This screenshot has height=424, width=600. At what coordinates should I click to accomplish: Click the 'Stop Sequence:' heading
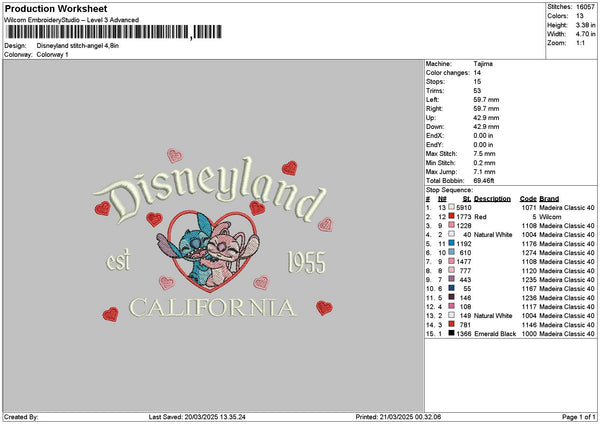click(449, 190)
